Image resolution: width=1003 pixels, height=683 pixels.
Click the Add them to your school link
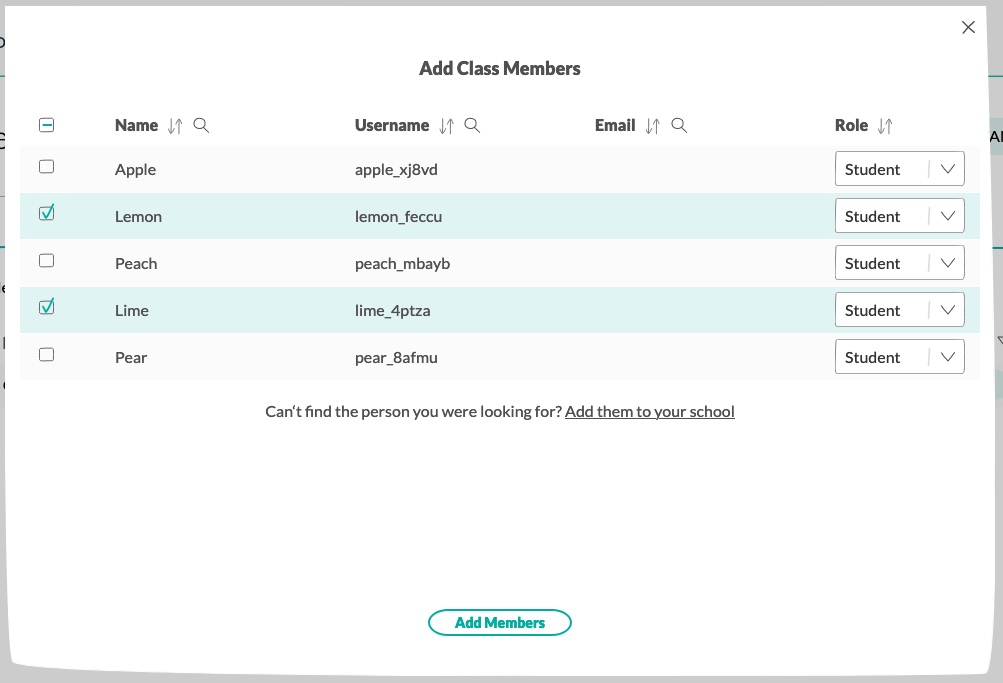pyautogui.click(x=649, y=411)
